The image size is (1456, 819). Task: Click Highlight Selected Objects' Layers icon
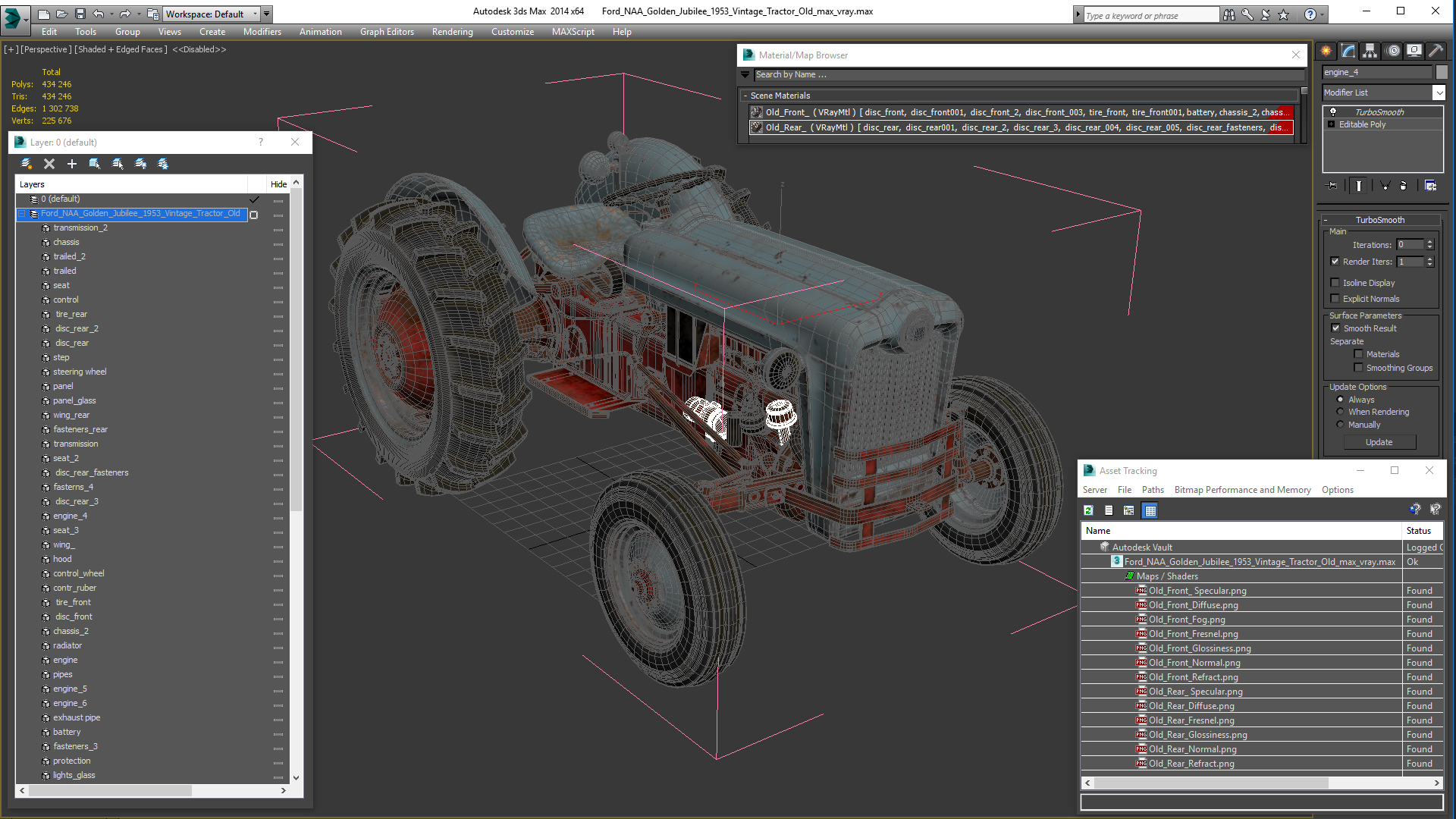118,164
